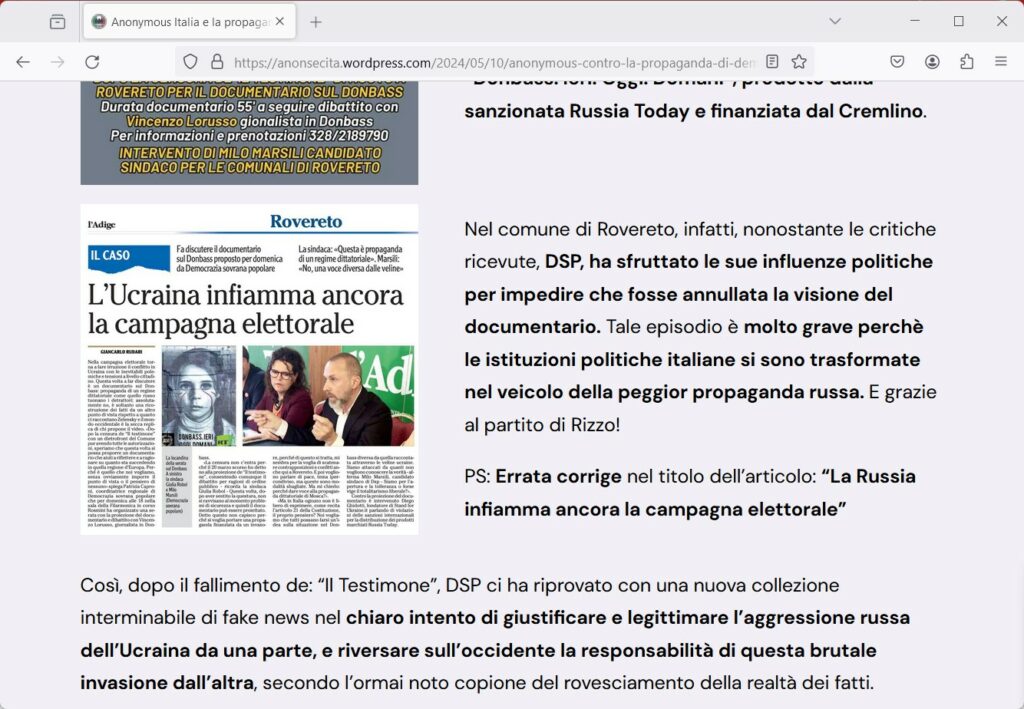Go back to the previous page
Screen dimensions: 1024x709
(x=23, y=62)
